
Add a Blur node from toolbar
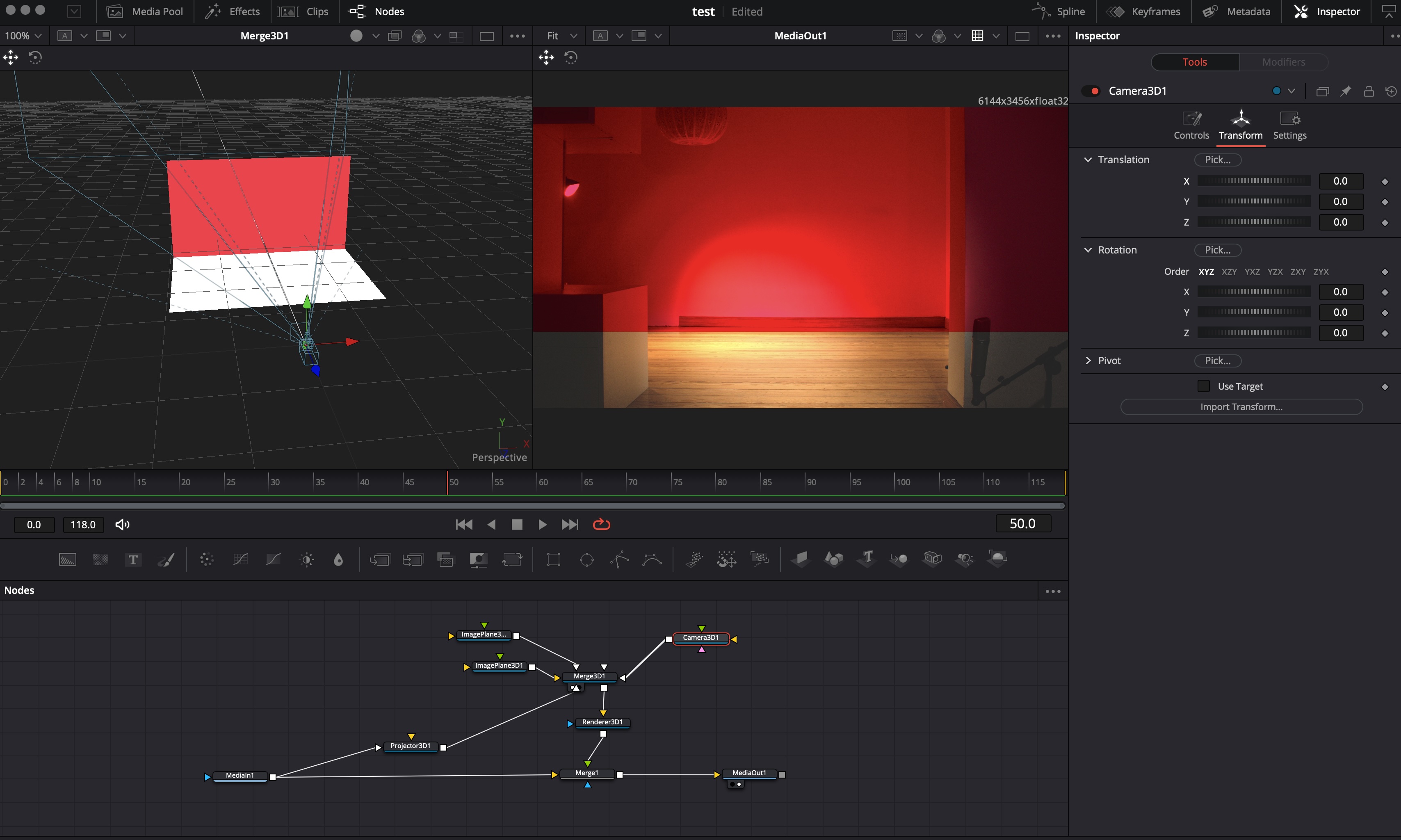(338, 560)
